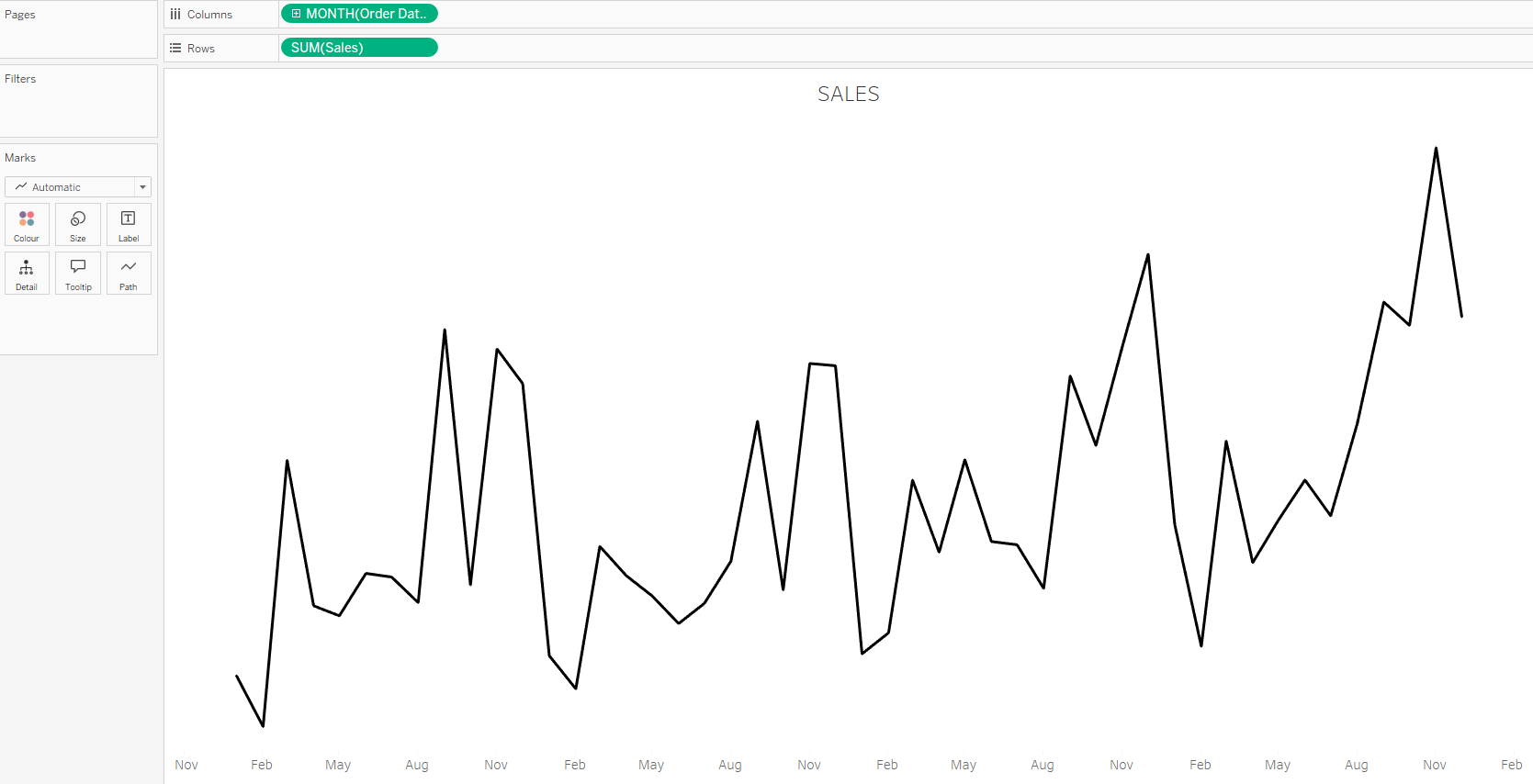Expand the plus icon on MONTH(Order Date) pill
1533x784 pixels.
[x=296, y=14]
